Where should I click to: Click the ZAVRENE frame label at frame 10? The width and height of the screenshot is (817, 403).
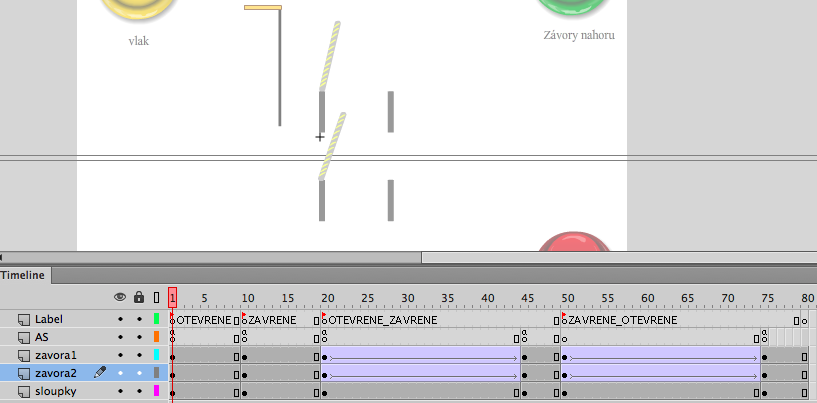(272, 320)
